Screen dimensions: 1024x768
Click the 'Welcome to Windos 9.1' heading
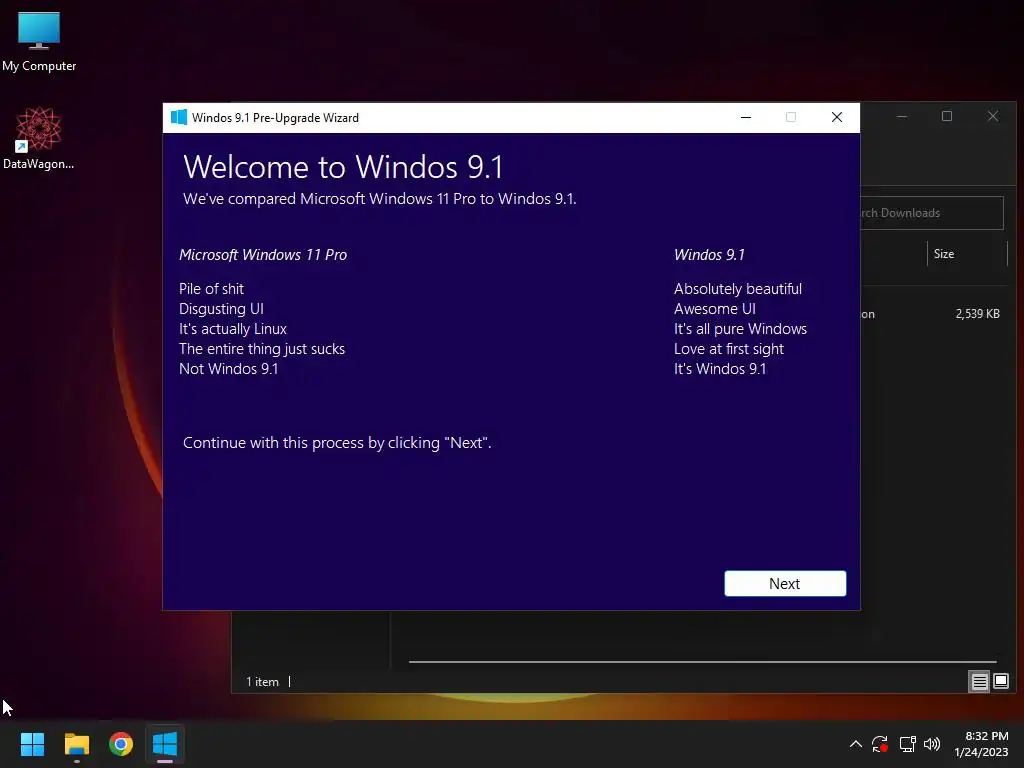pyautogui.click(x=344, y=167)
